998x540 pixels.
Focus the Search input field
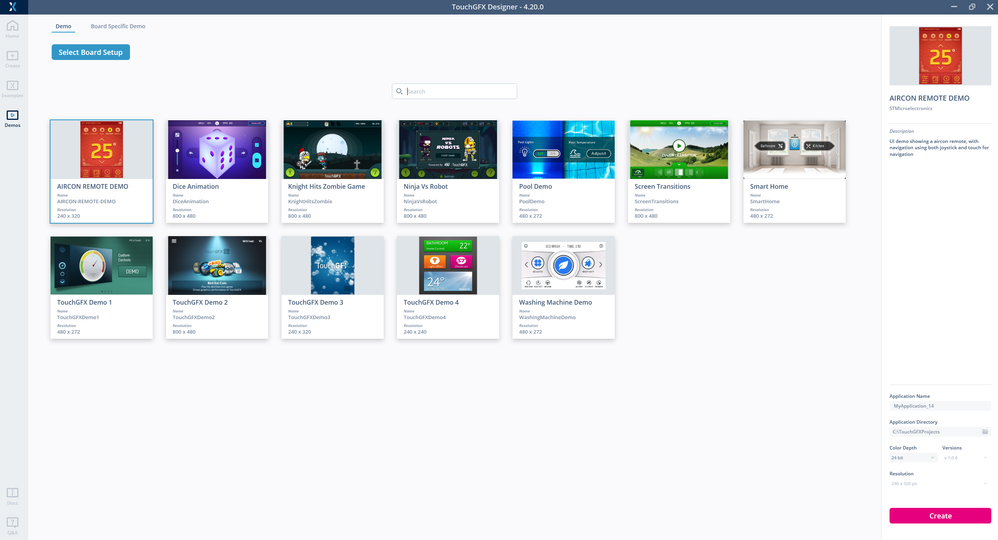tap(454, 91)
